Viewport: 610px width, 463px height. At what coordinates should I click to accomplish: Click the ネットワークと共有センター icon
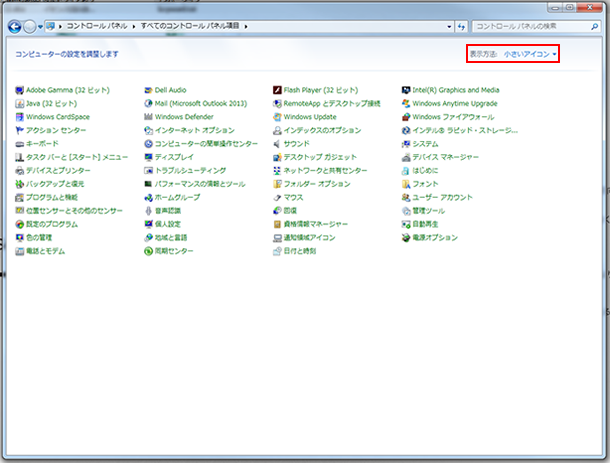click(277, 171)
